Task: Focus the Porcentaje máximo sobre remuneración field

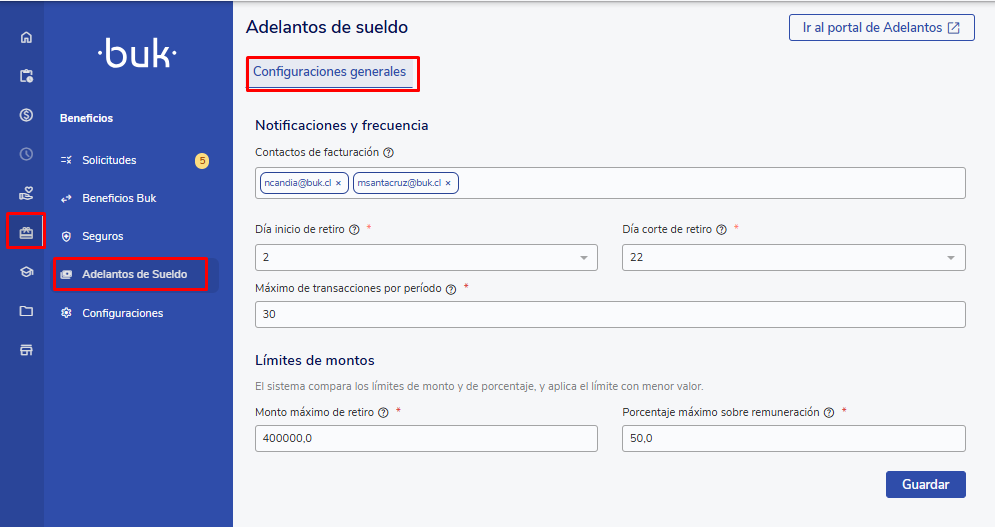Action: 793,439
